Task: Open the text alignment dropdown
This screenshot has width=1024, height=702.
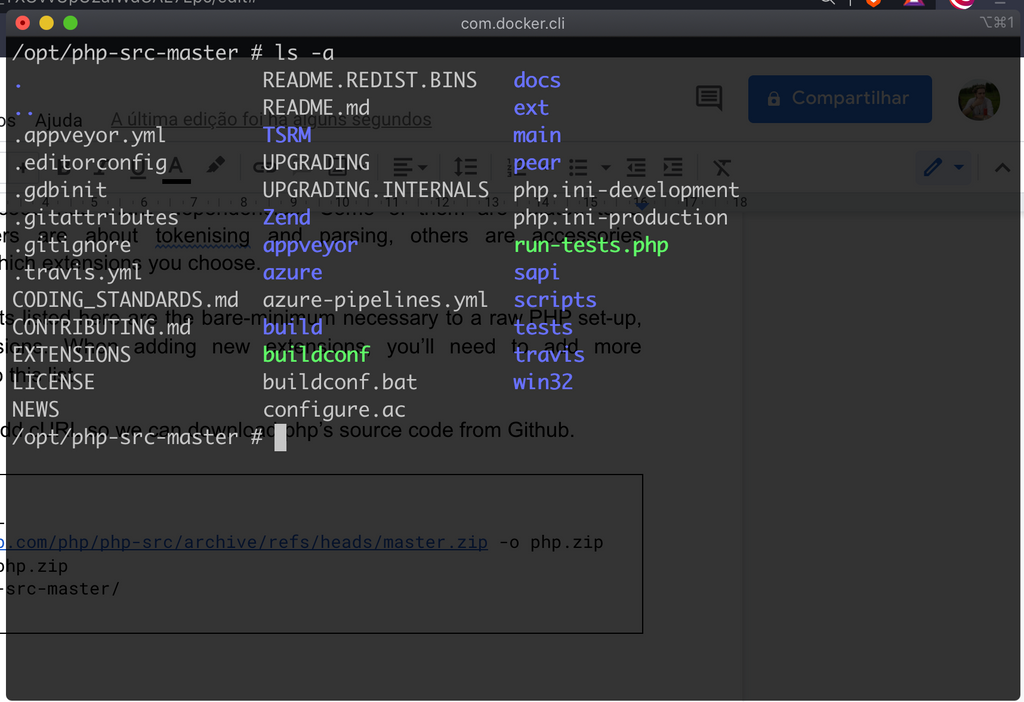Action: pyautogui.click(x=412, y=168)
